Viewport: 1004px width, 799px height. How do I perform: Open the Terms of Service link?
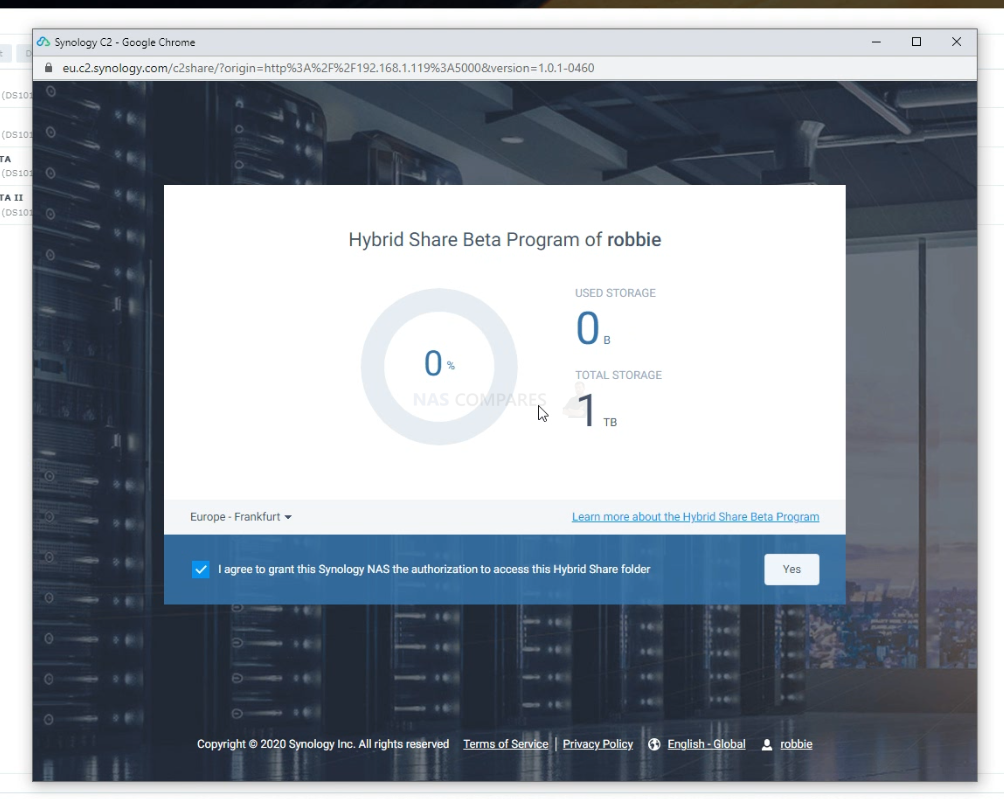click(506, 744)
